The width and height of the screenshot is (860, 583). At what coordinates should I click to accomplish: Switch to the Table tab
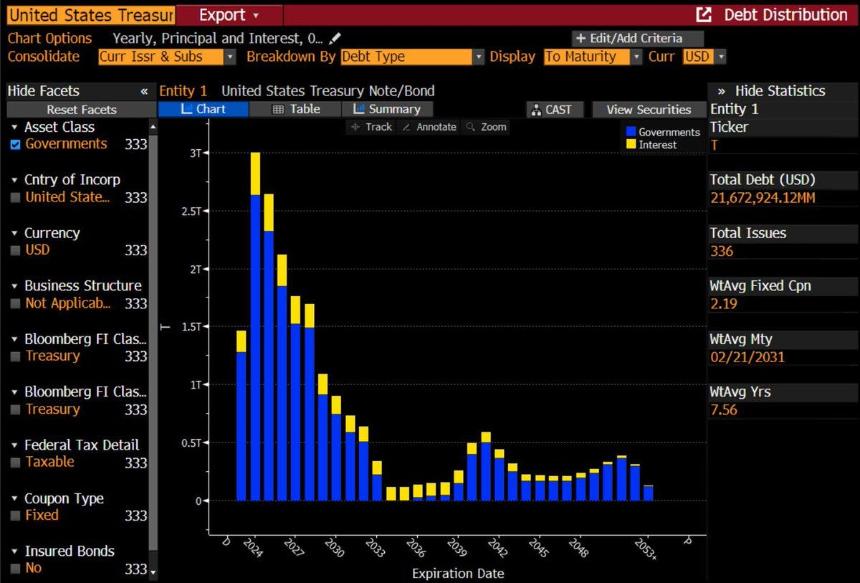click(x=296, y=109)
